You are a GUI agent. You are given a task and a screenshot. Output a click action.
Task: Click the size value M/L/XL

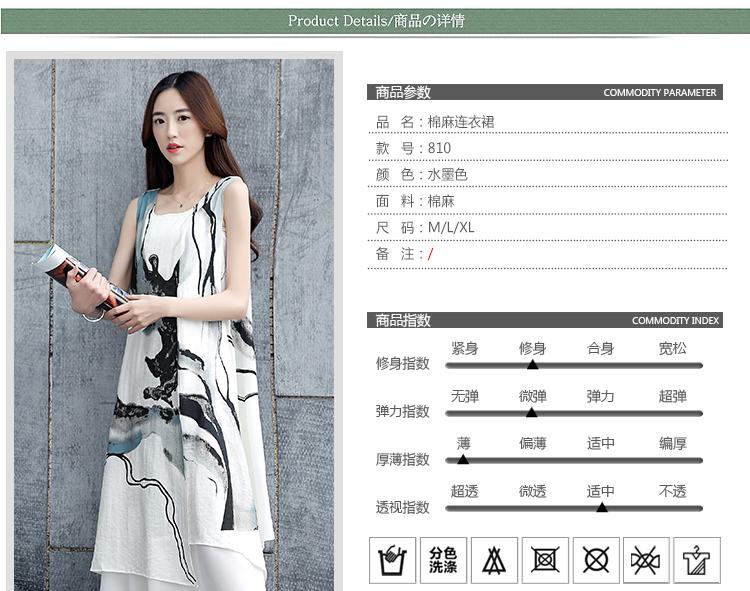[451, 227]
